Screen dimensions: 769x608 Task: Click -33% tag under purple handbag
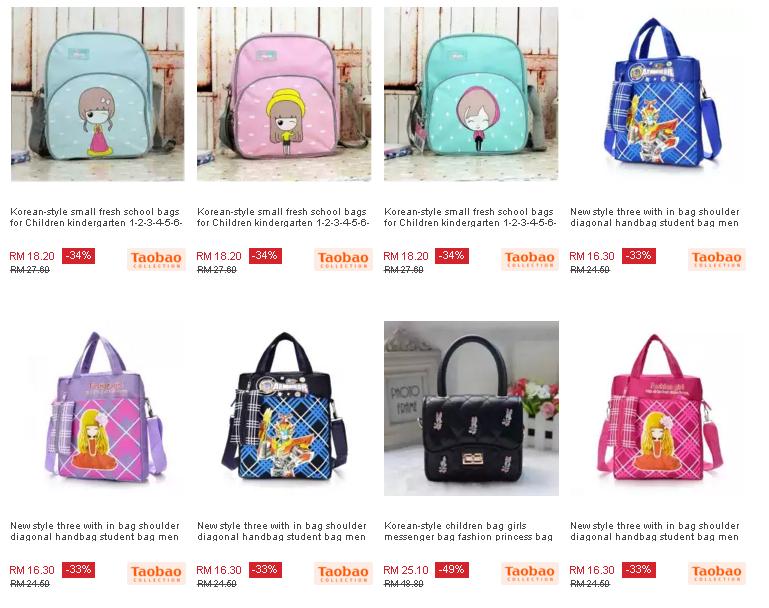(78, 570)
